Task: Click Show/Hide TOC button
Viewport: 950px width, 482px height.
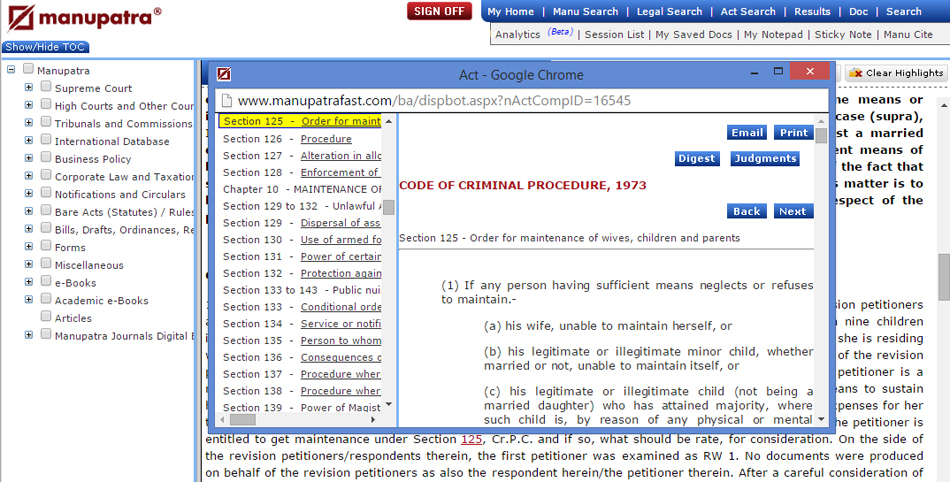Action: pyautogui.click(x=45, y=47)
